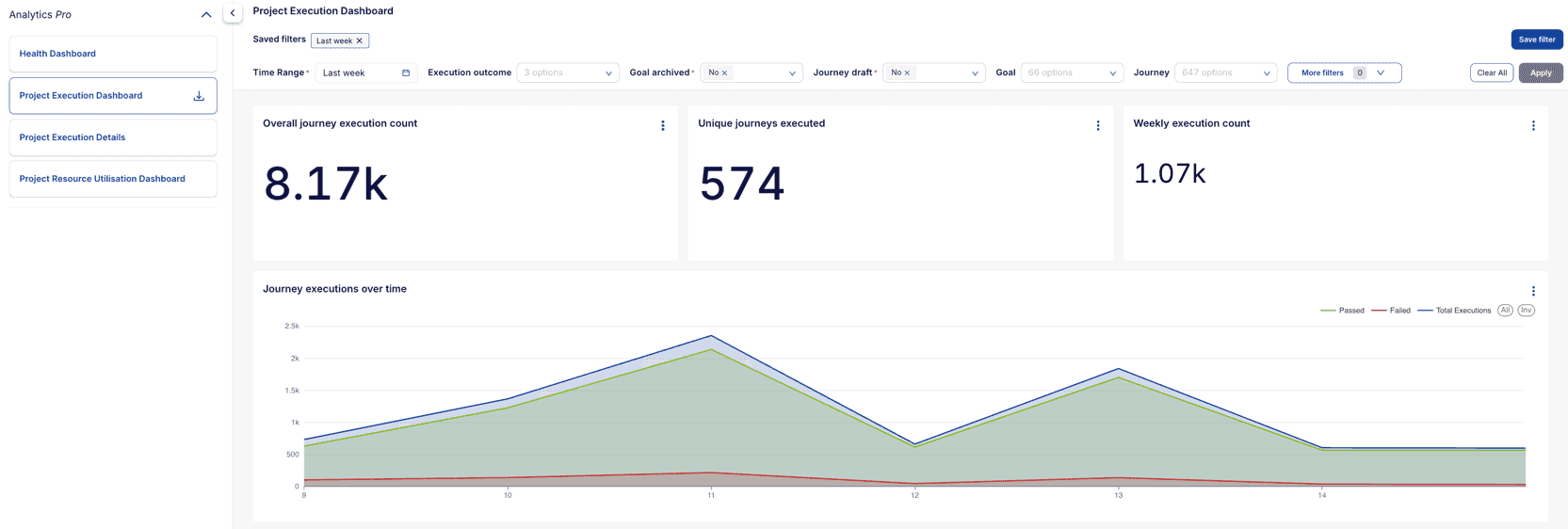Click download icon beside Project Execution Dashboard

point(199,96)
